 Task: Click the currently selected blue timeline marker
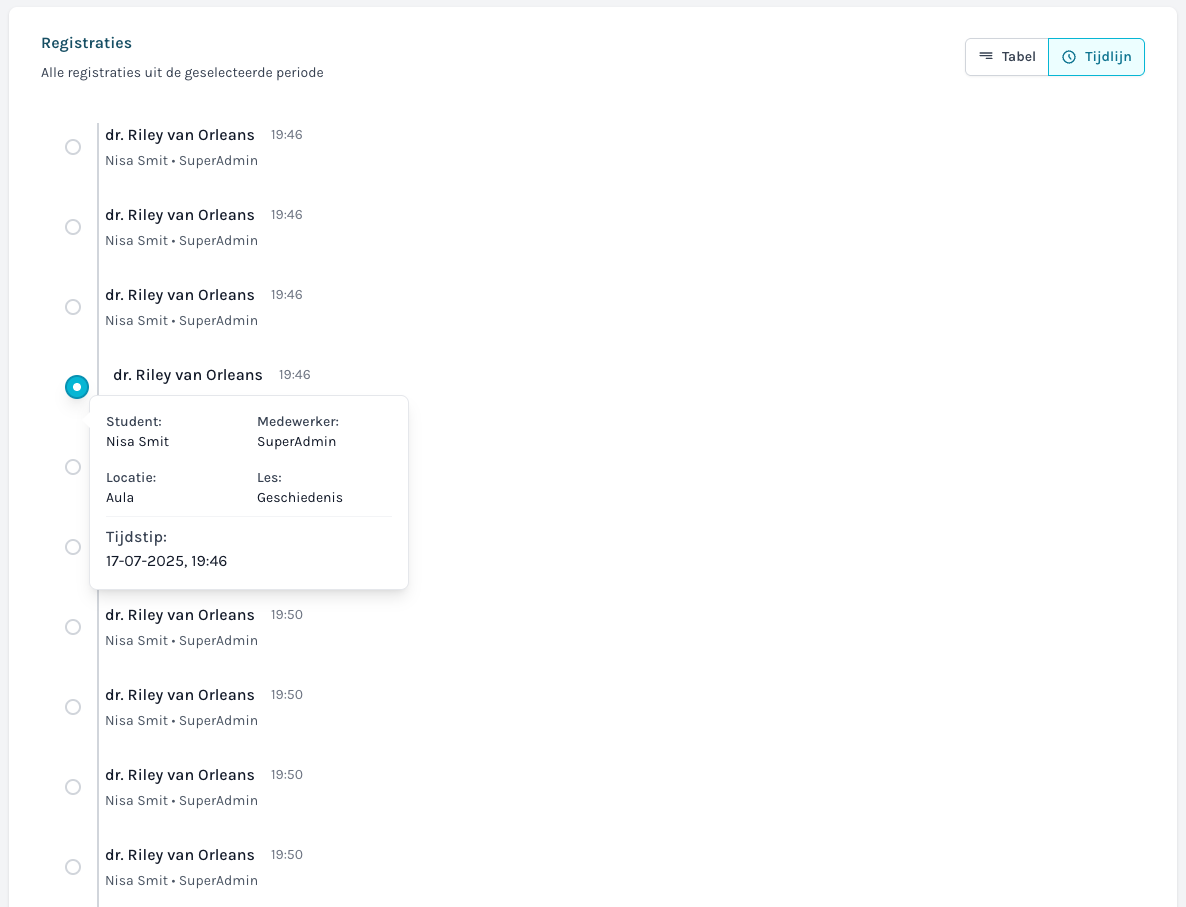[x=77, y=386]
